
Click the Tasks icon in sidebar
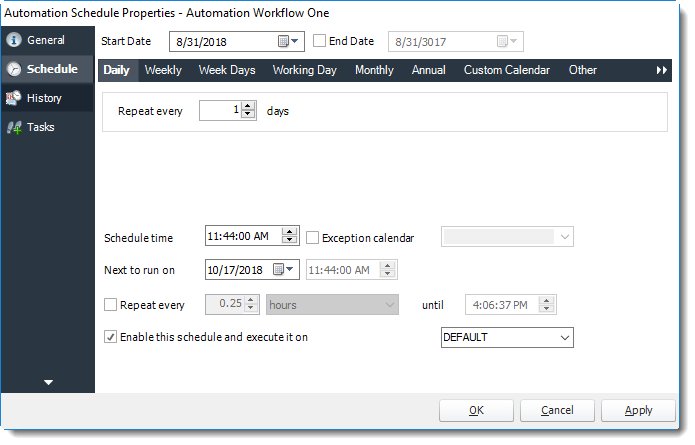15,128
